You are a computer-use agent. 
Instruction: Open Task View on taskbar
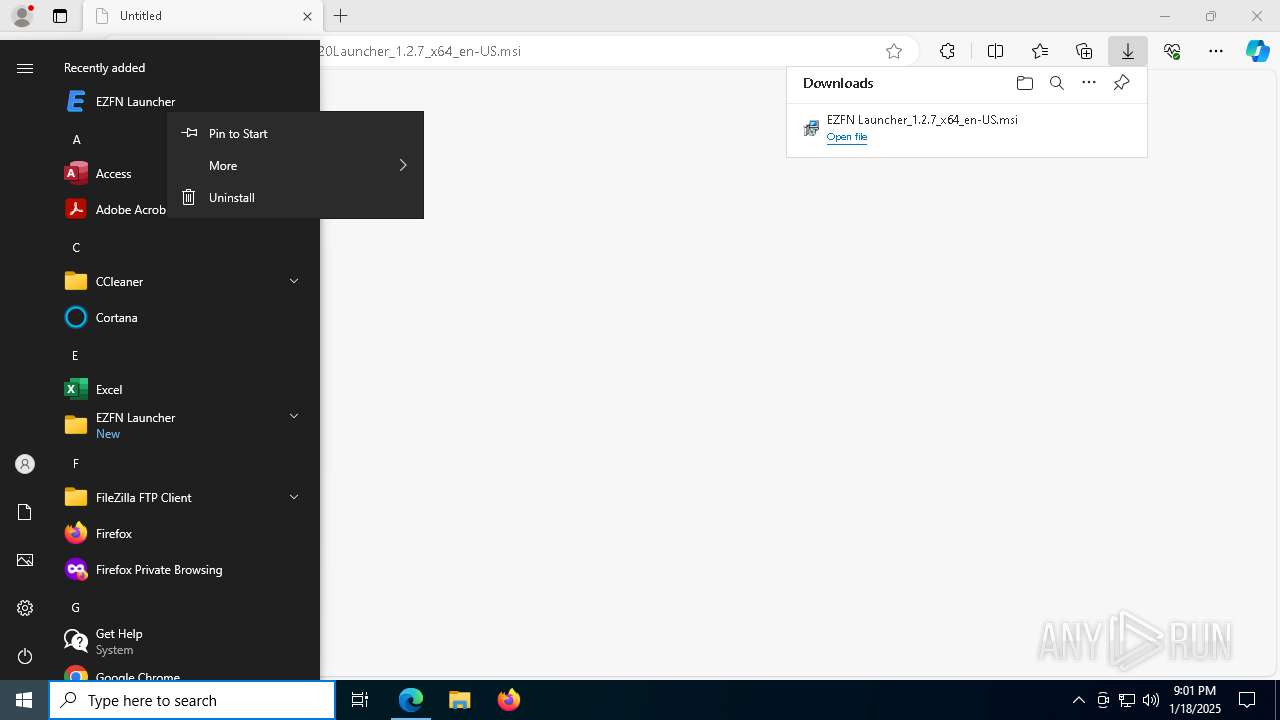pyautogui.click(x=360, y=700)
